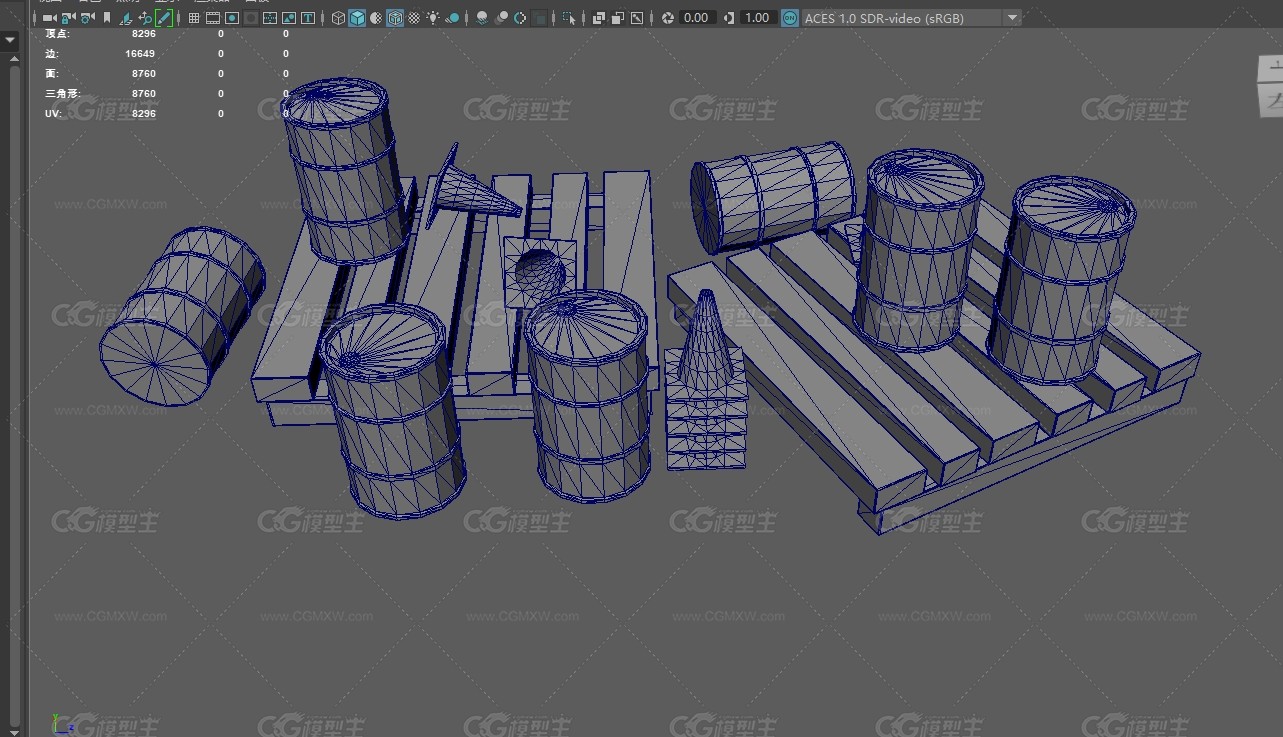Switch to Wireframe display icon
1283x737 pixels.
(339, 18)
